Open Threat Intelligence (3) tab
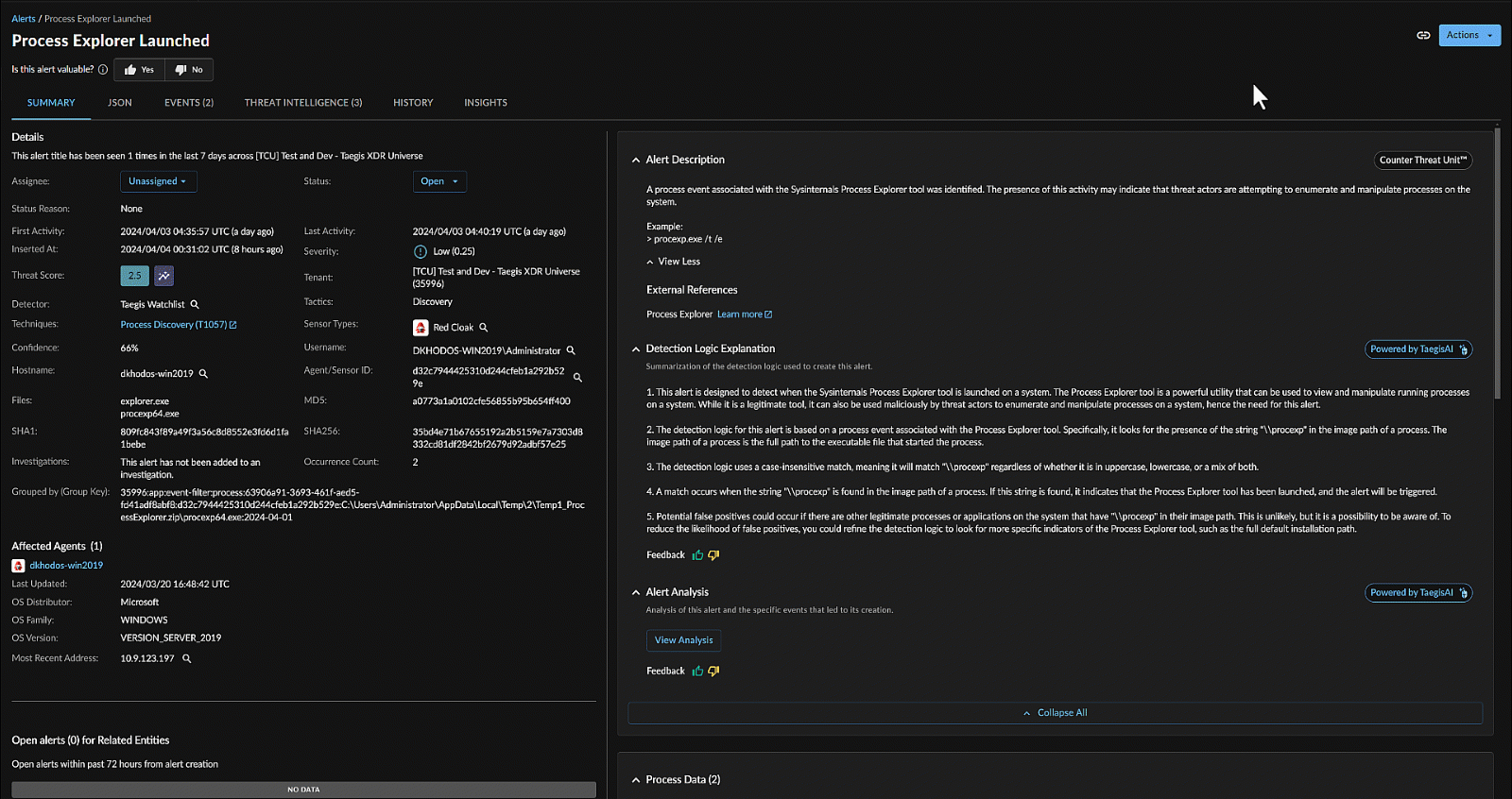1512x799 pixels. (x=303, y=103)
